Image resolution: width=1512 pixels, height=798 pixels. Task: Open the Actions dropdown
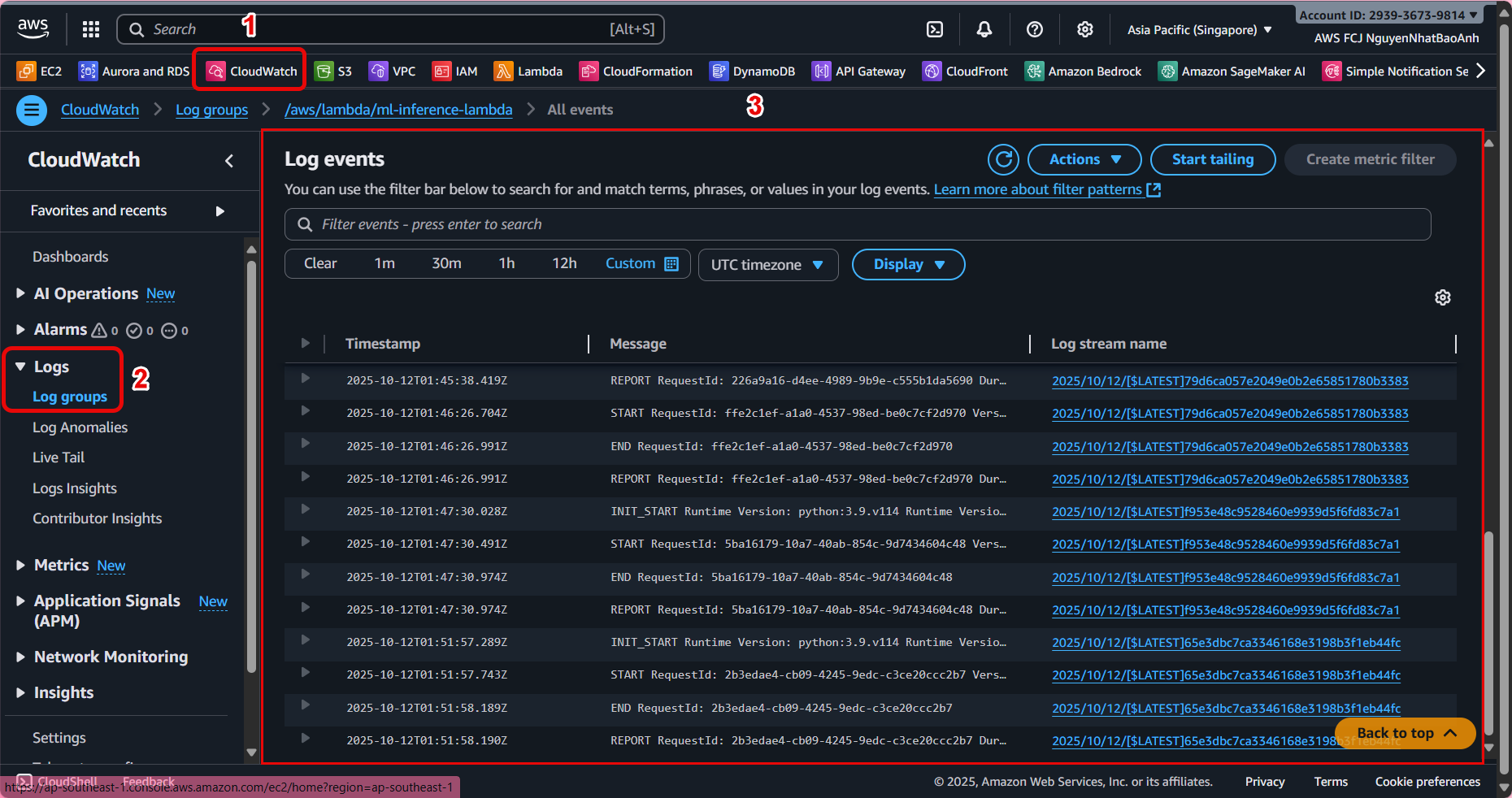tap(1084, 159)
